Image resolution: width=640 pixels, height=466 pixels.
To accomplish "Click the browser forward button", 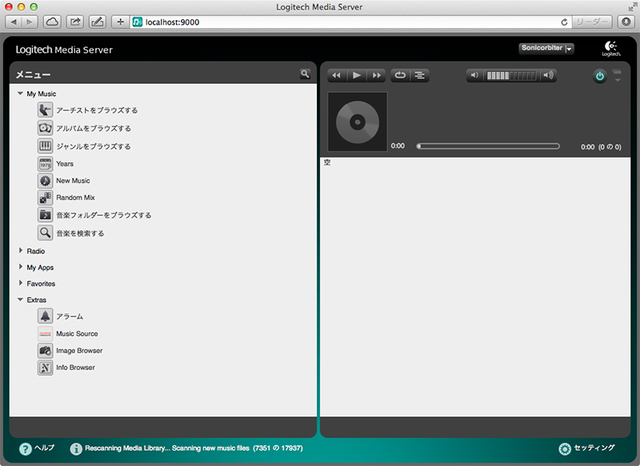I will (29, 22).
